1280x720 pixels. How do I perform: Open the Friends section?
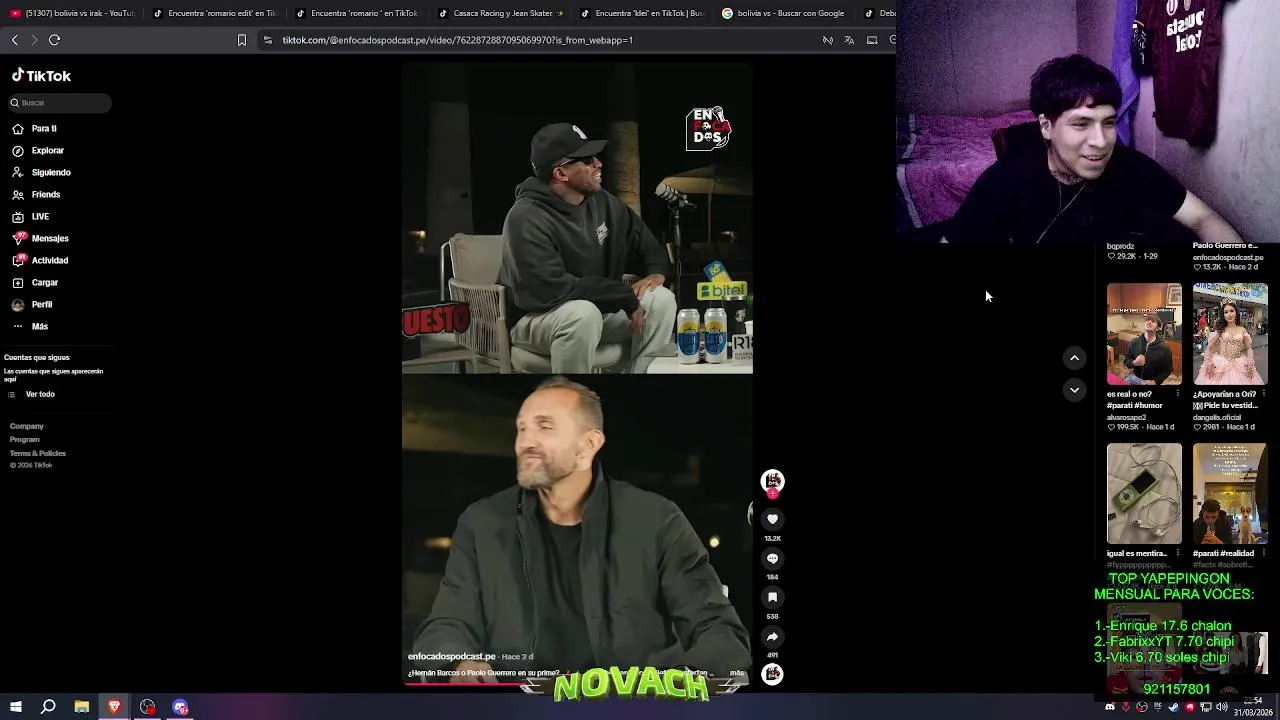[x=45, y=195]
